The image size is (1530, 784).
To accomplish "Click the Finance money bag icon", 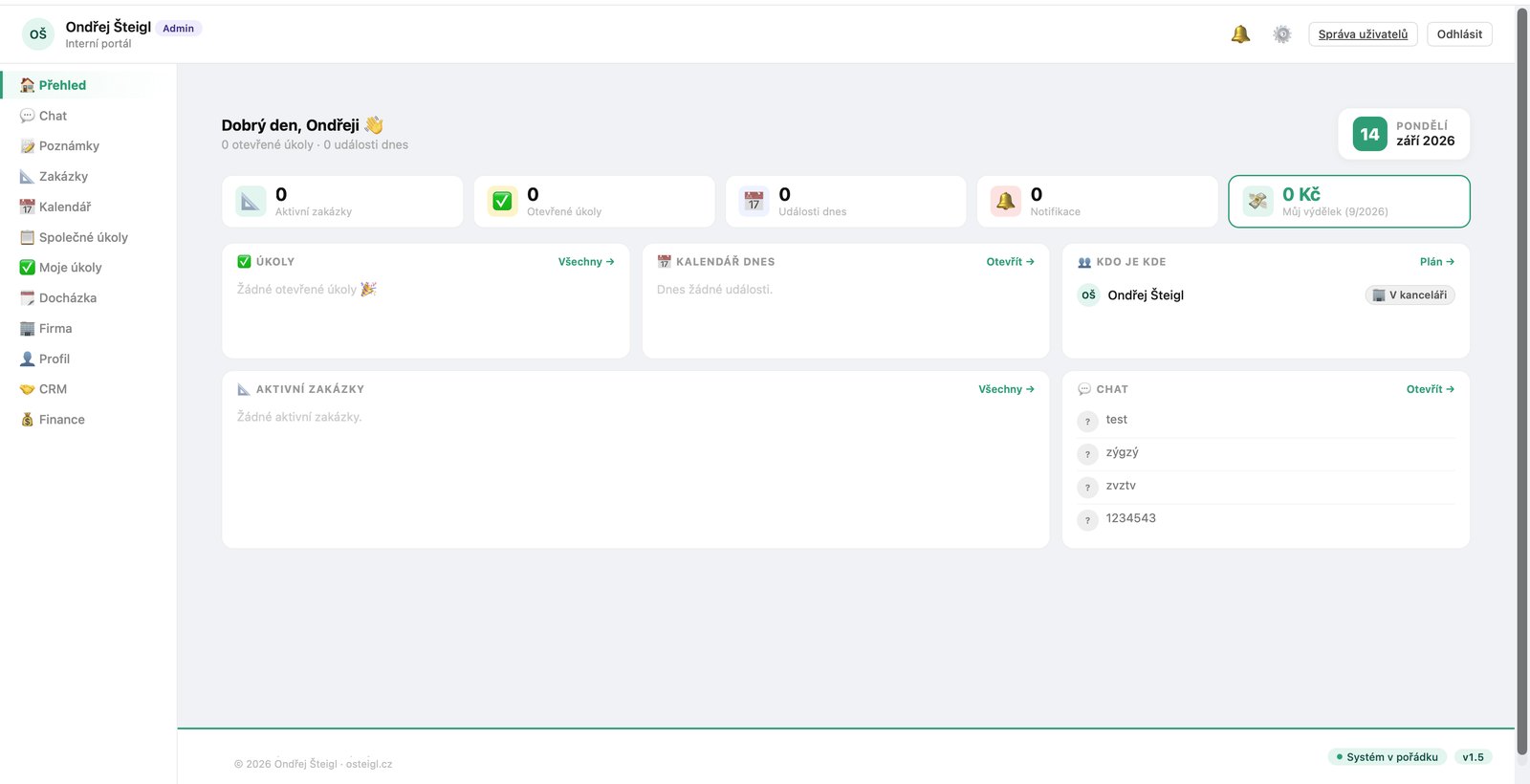I will coord(27,420).
